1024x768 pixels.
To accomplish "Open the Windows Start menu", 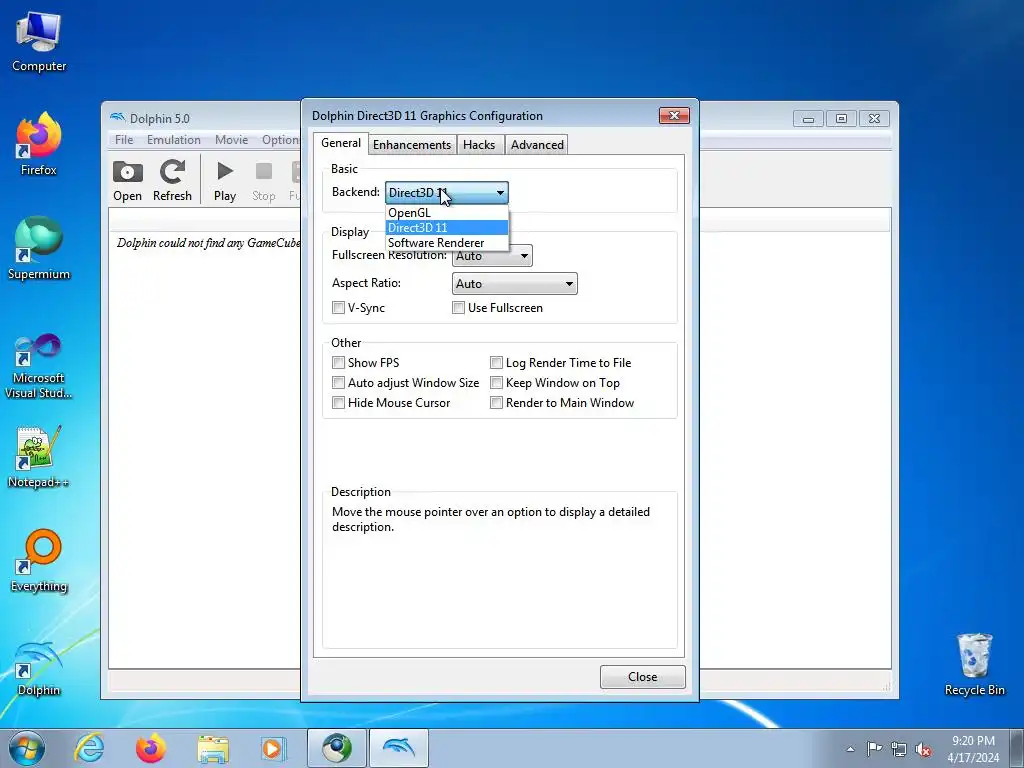I will (x=27, y=748).
